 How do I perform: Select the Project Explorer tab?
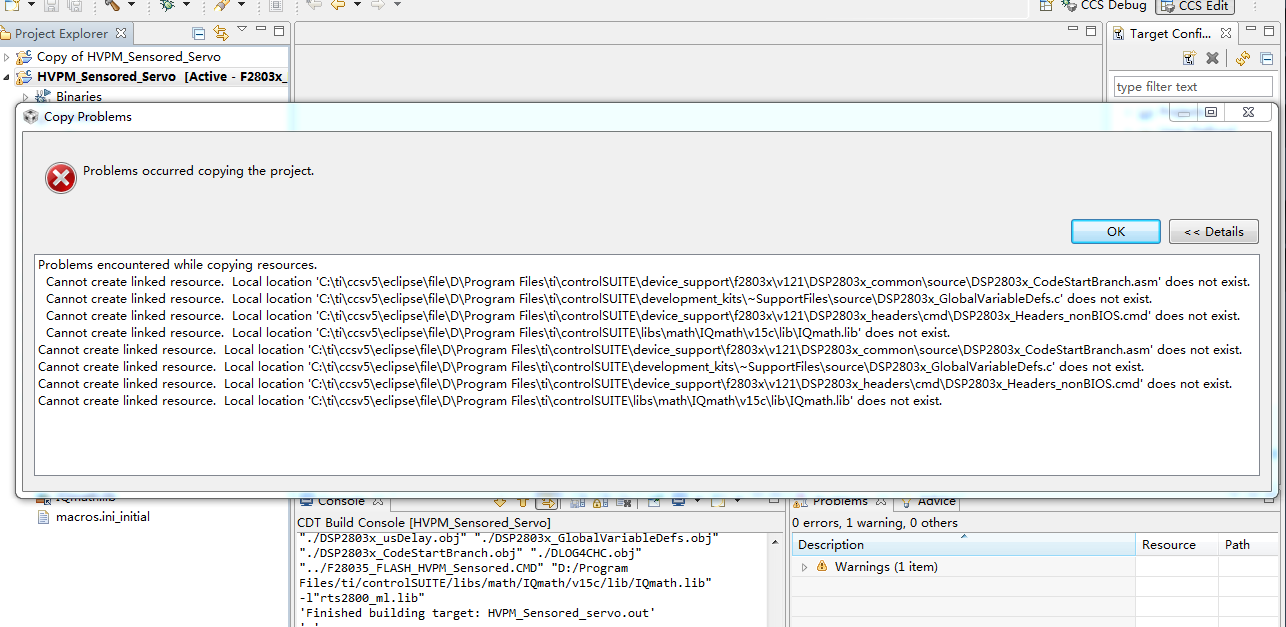pyautogui.click(x=62, y=33)
